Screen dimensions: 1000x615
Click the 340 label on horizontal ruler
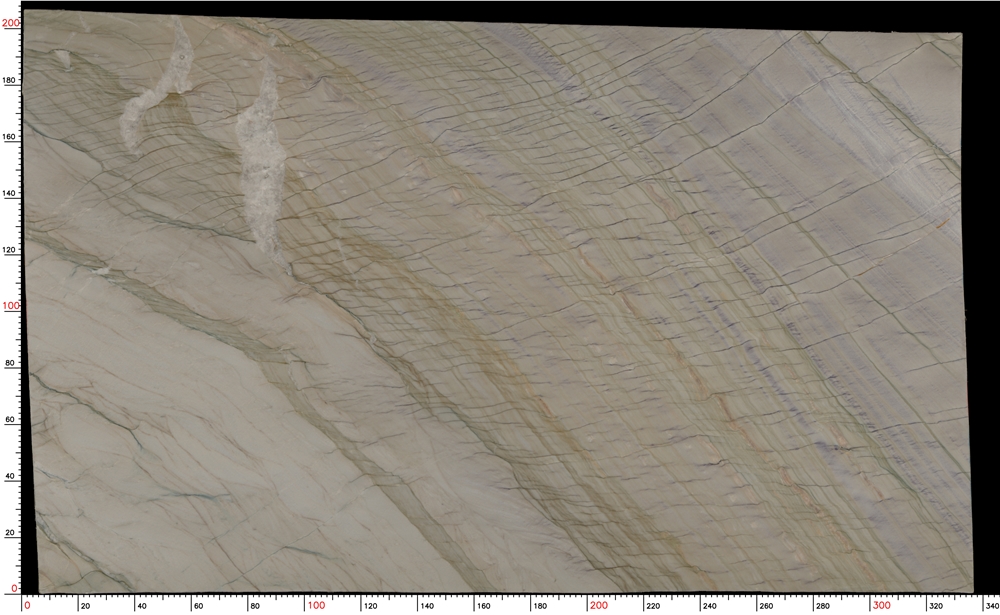point(992,606)
